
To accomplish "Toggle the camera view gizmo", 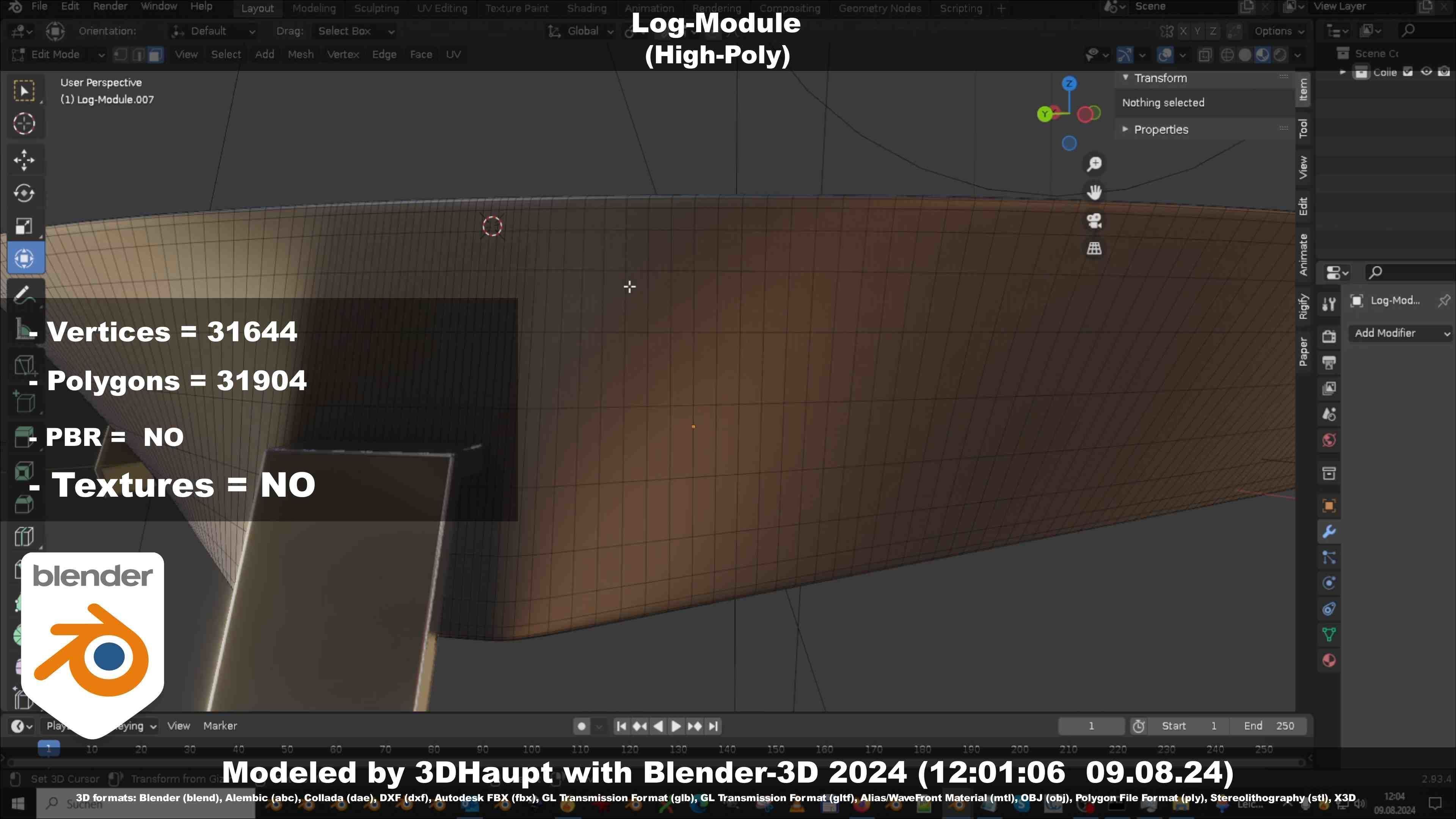I will point(1094,220).
